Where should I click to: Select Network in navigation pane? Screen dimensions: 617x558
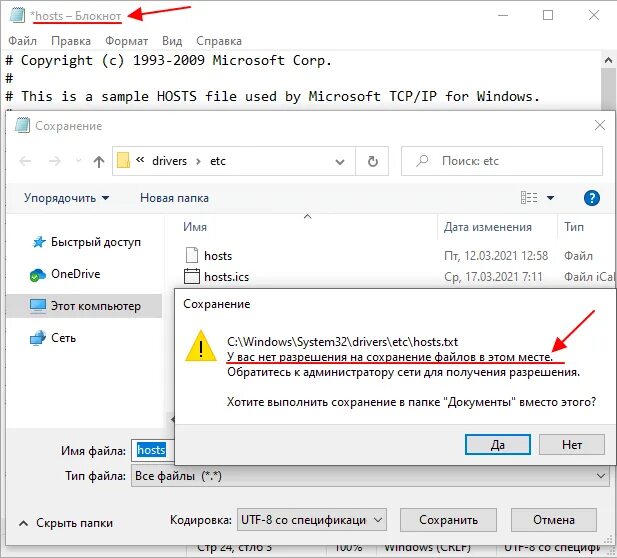pyautogui.click(x=63, y=338)
